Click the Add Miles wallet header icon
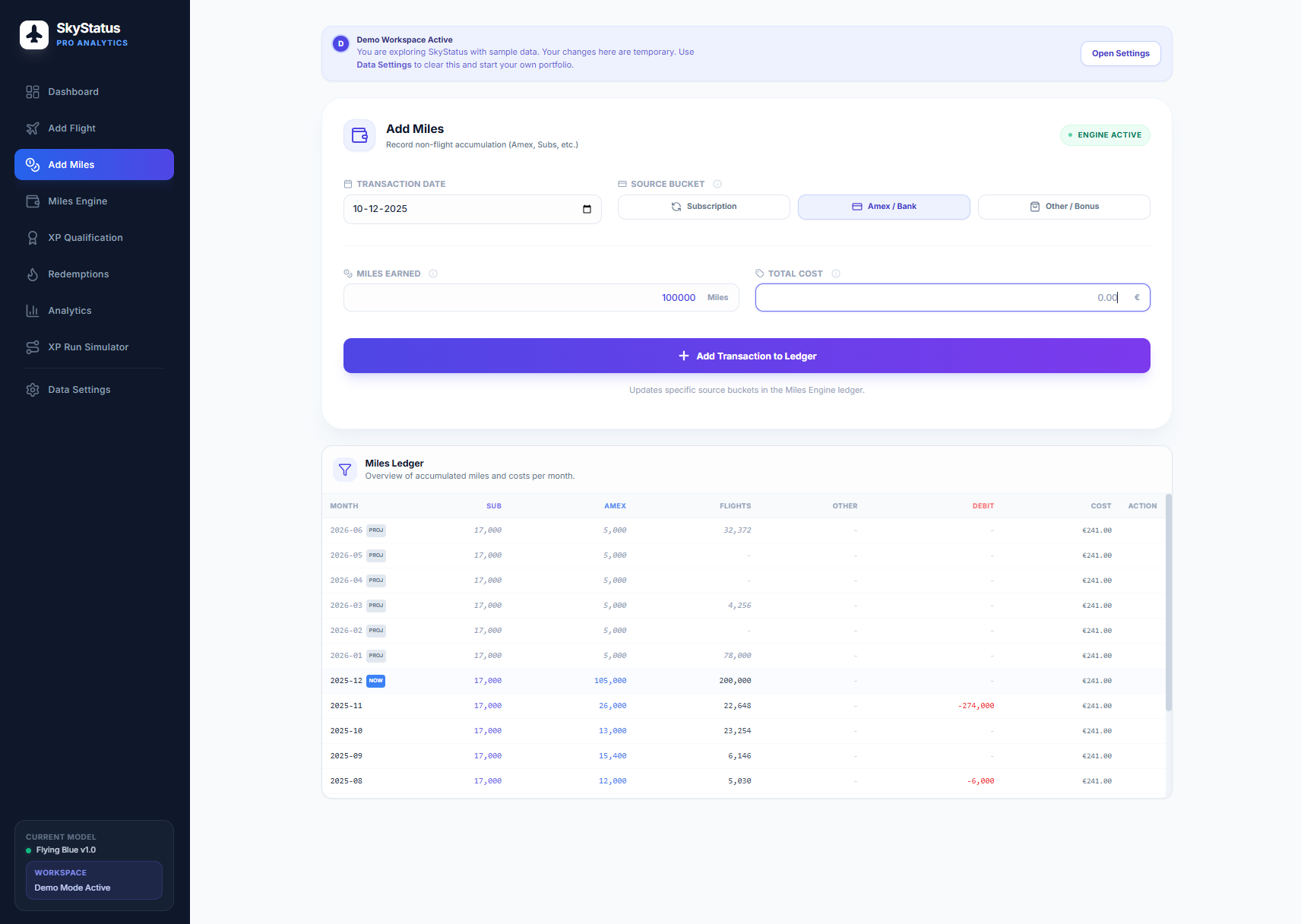The height and width of the screenshot is (924, 1301). click(x=359, y=135)
